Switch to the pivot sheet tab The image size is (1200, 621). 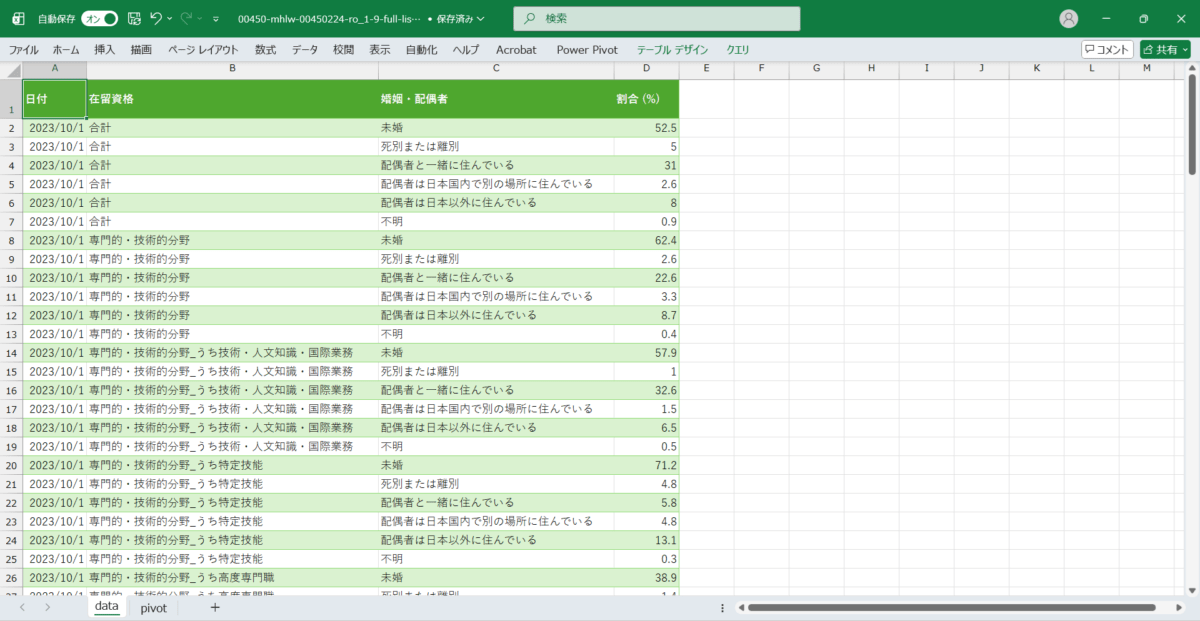coord(153,608)
